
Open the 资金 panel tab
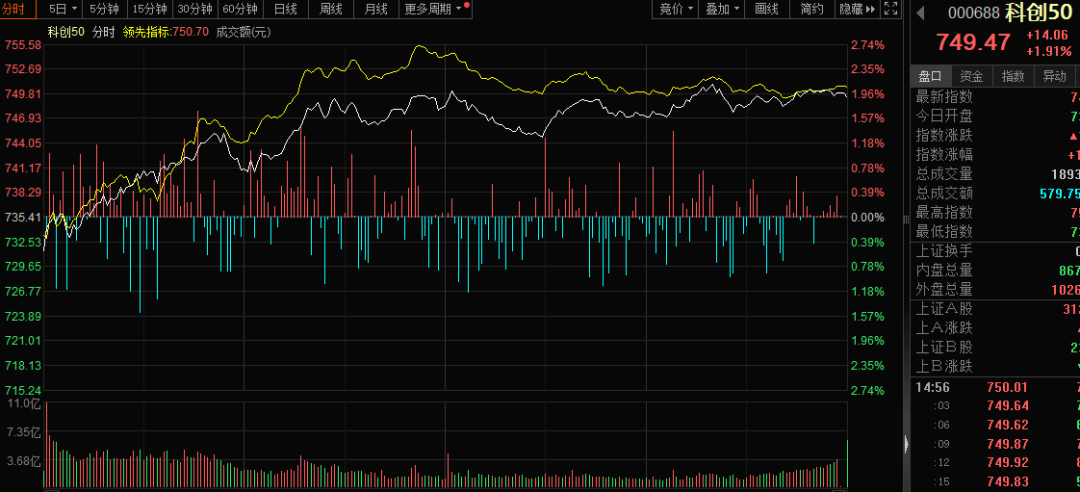[971, 76]
